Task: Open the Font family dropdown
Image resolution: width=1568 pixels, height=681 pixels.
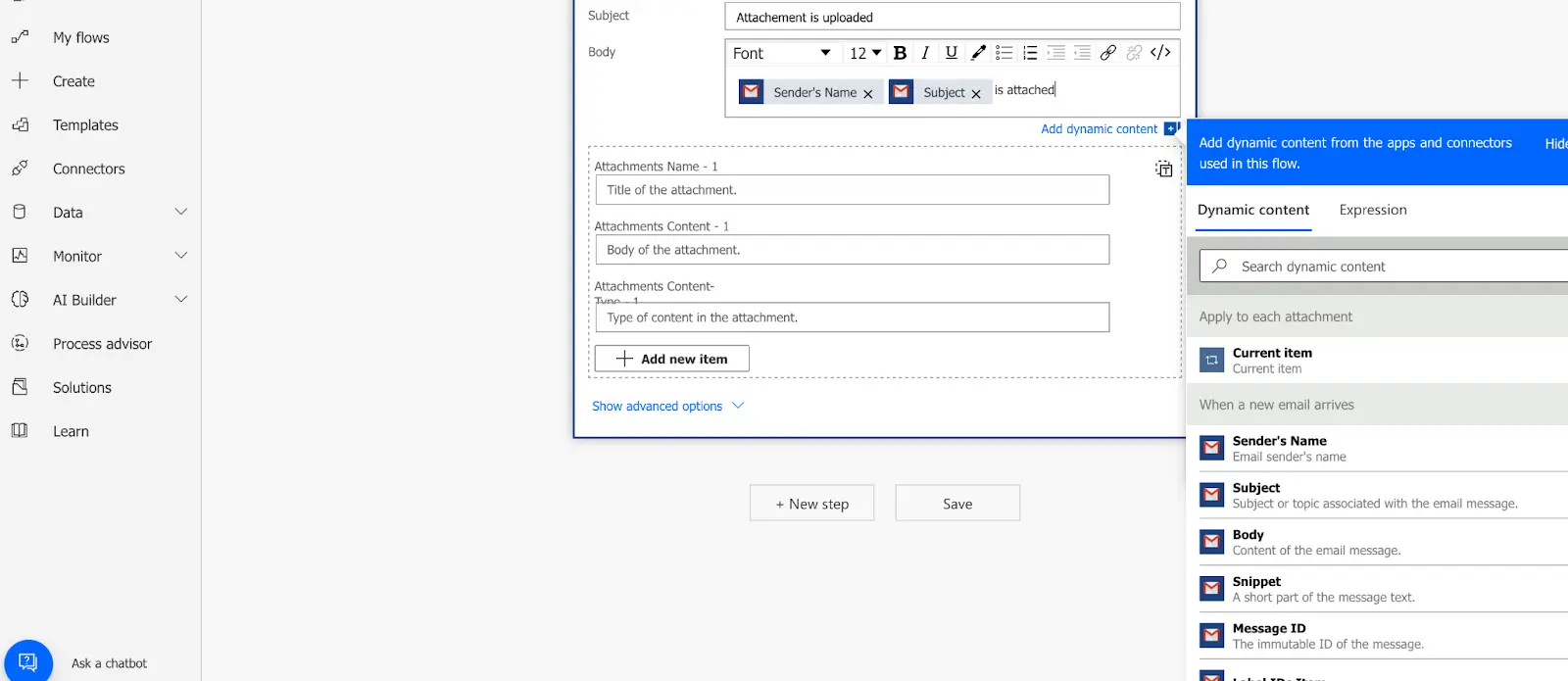Action: pyautogui.click(x=781, y=53)
